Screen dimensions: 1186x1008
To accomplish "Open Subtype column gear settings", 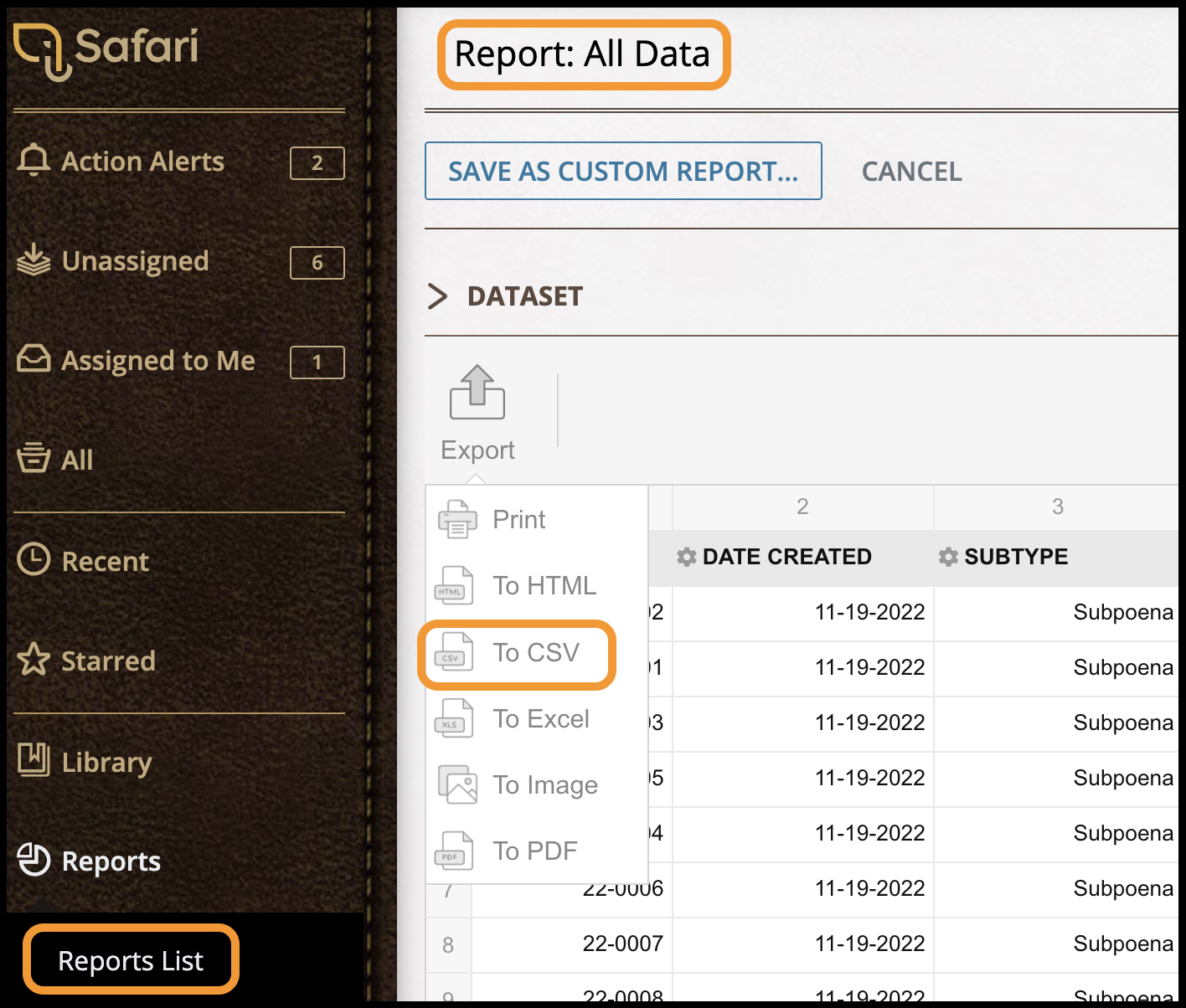I will pos(948,557).
